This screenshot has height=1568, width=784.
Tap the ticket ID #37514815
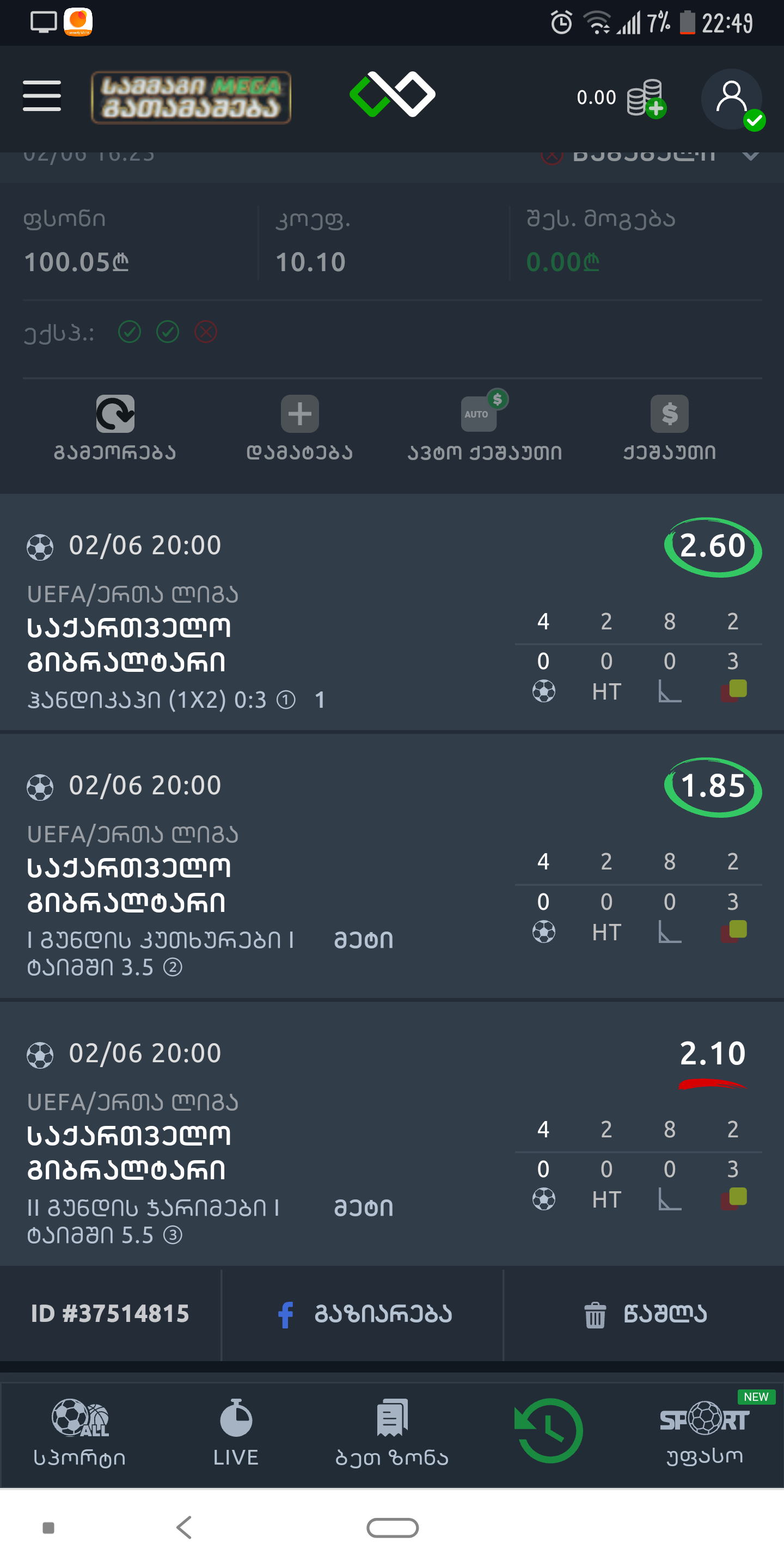click(110, 1314)
